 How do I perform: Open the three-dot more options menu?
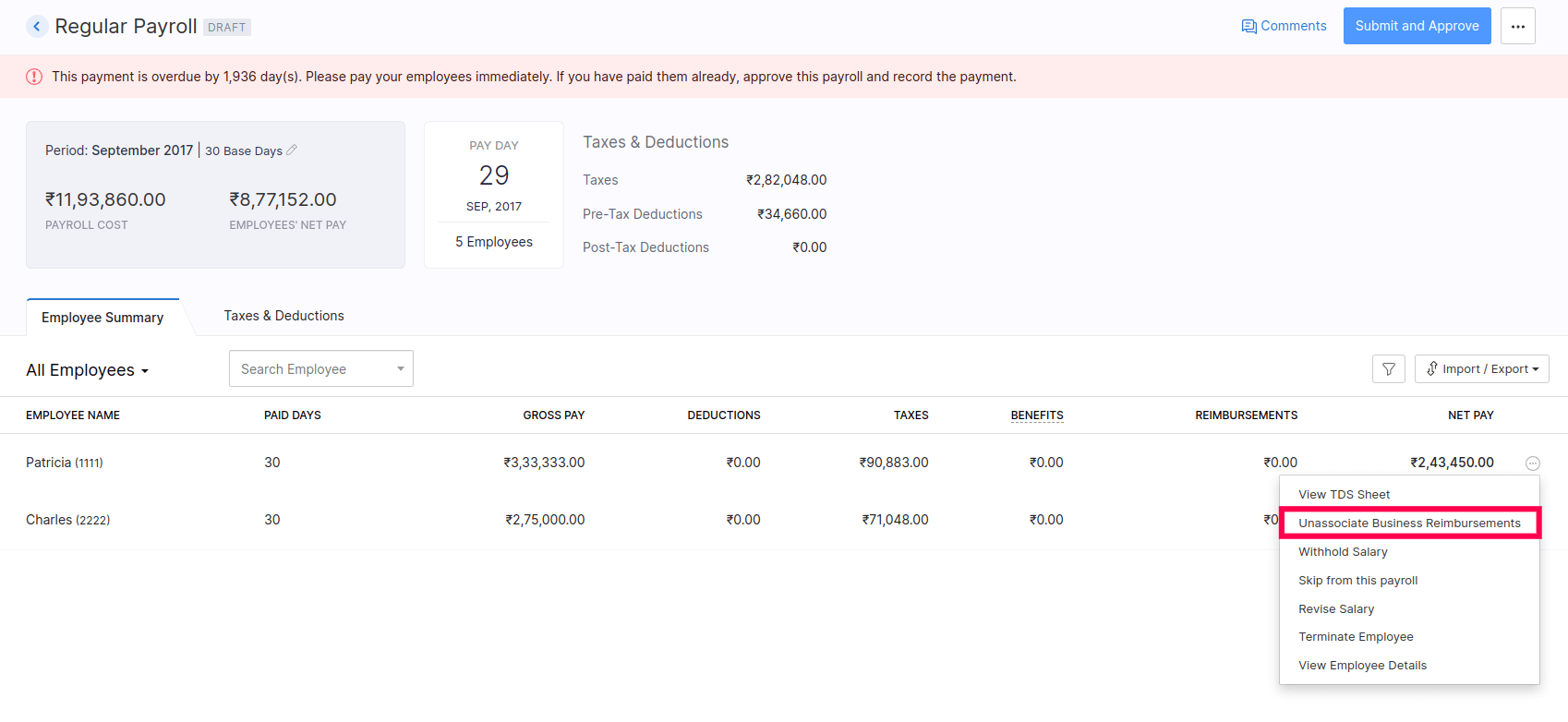1517,26
